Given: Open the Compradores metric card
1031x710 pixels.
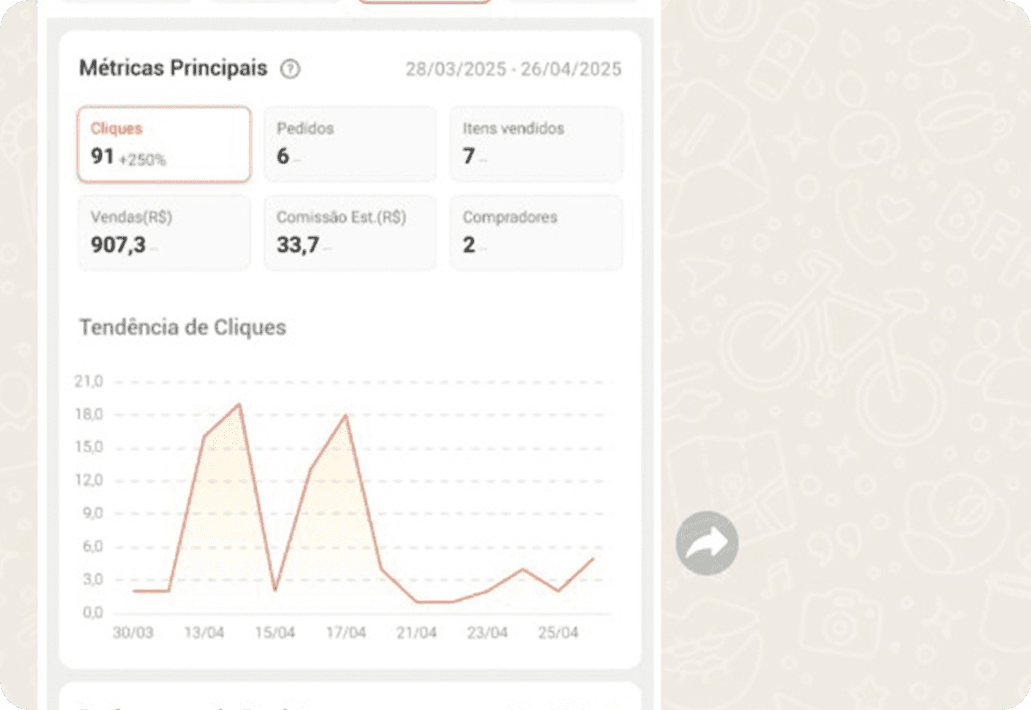Looking at the screenshot, I should [x=536, y=232].
